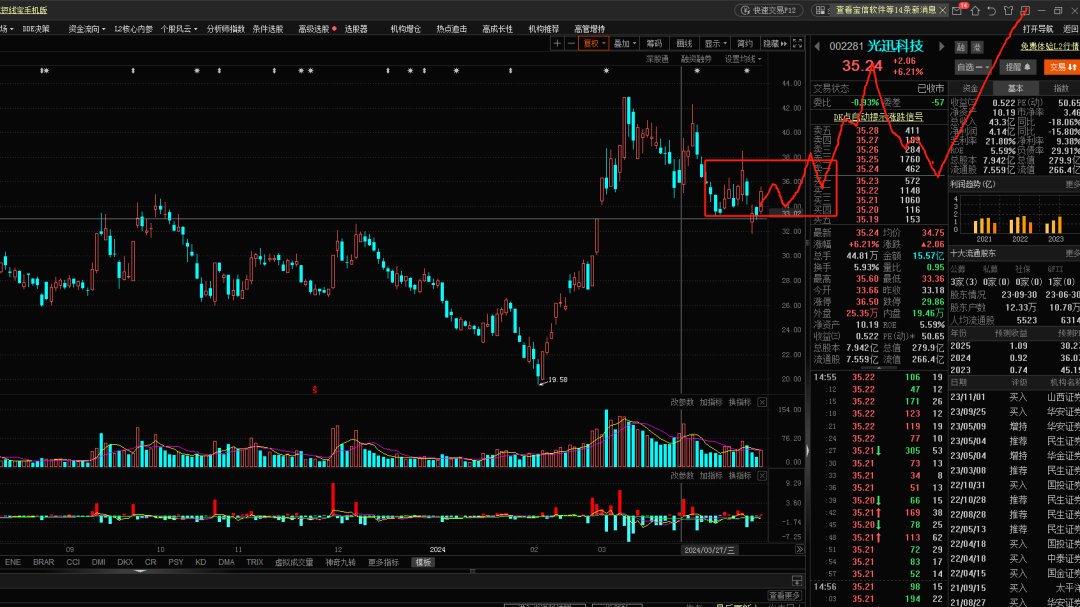
Task: Click the 快速交易F12 quick trade button
Action: click(768, 10)
